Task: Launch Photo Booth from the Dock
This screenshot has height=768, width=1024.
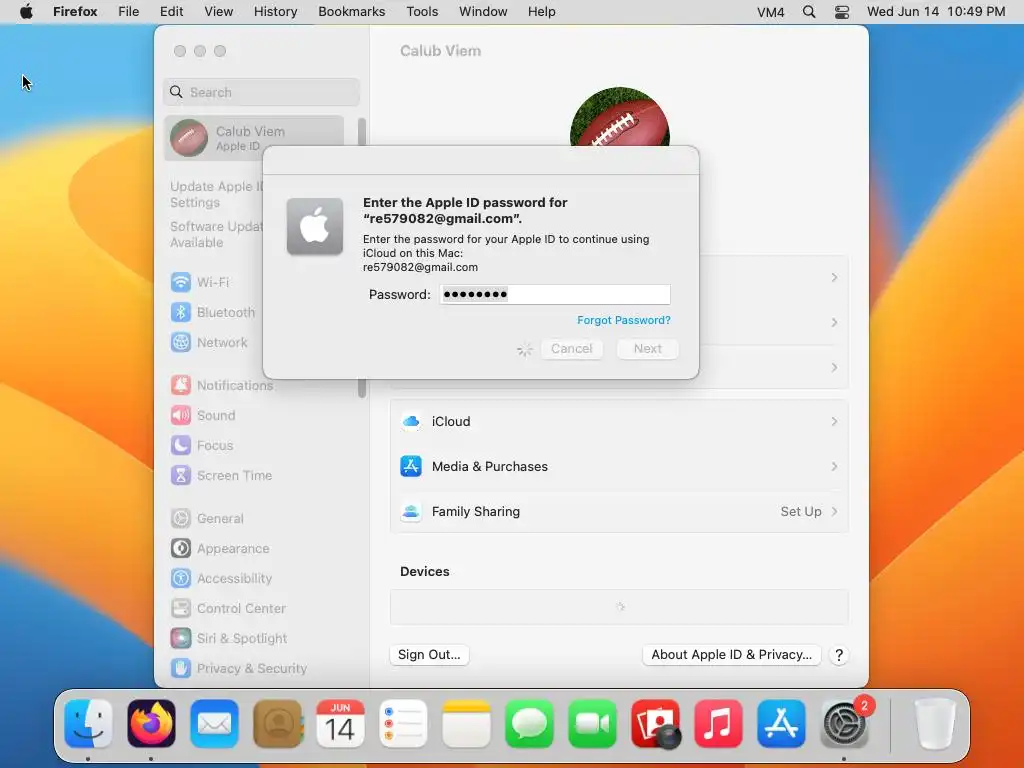Action: [x=655, y=724]
